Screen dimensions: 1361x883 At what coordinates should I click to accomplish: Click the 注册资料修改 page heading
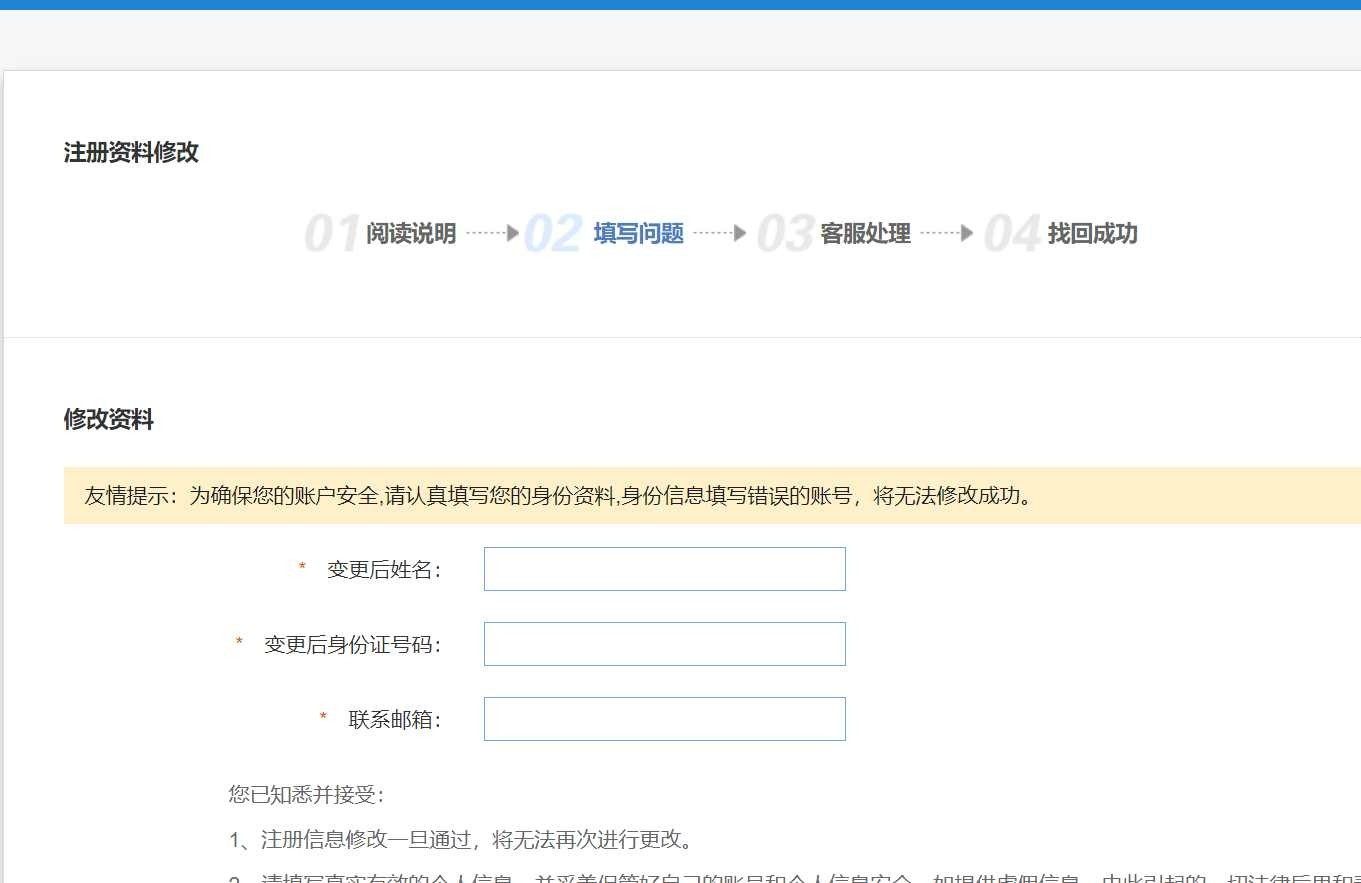tap(130, 152)
